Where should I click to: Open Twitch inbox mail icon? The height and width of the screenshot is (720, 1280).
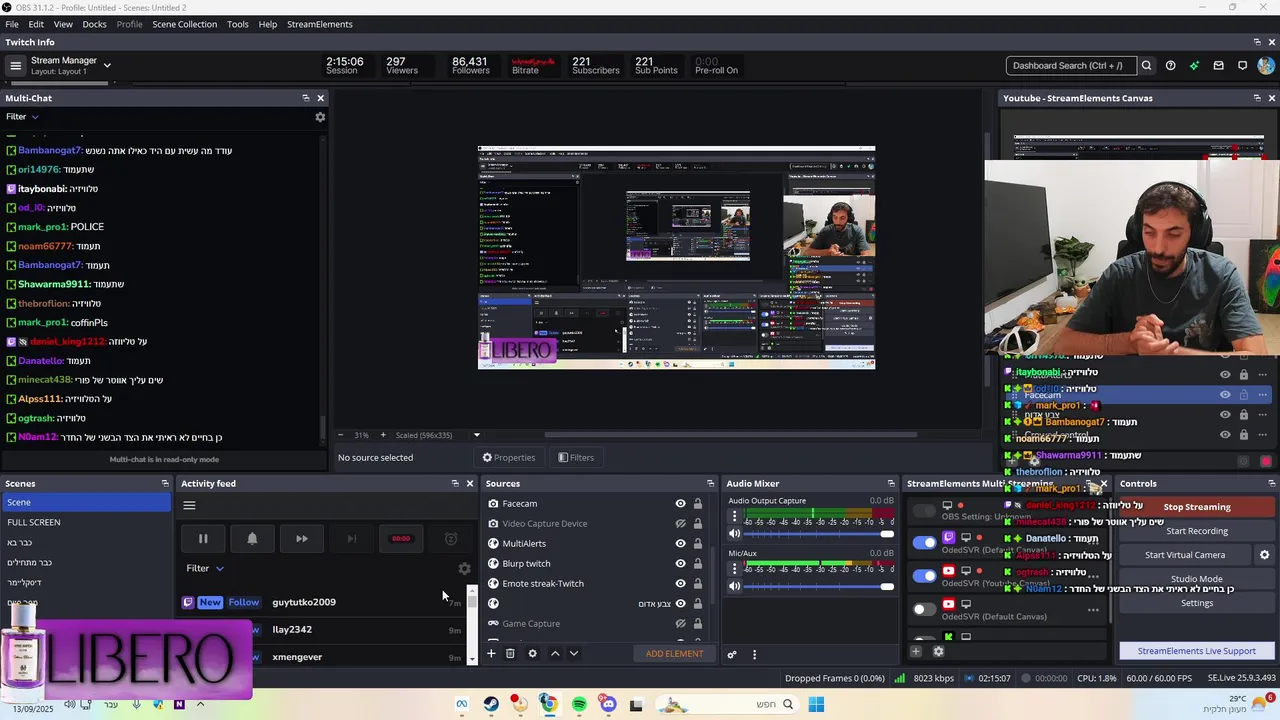click(1218, 66)
